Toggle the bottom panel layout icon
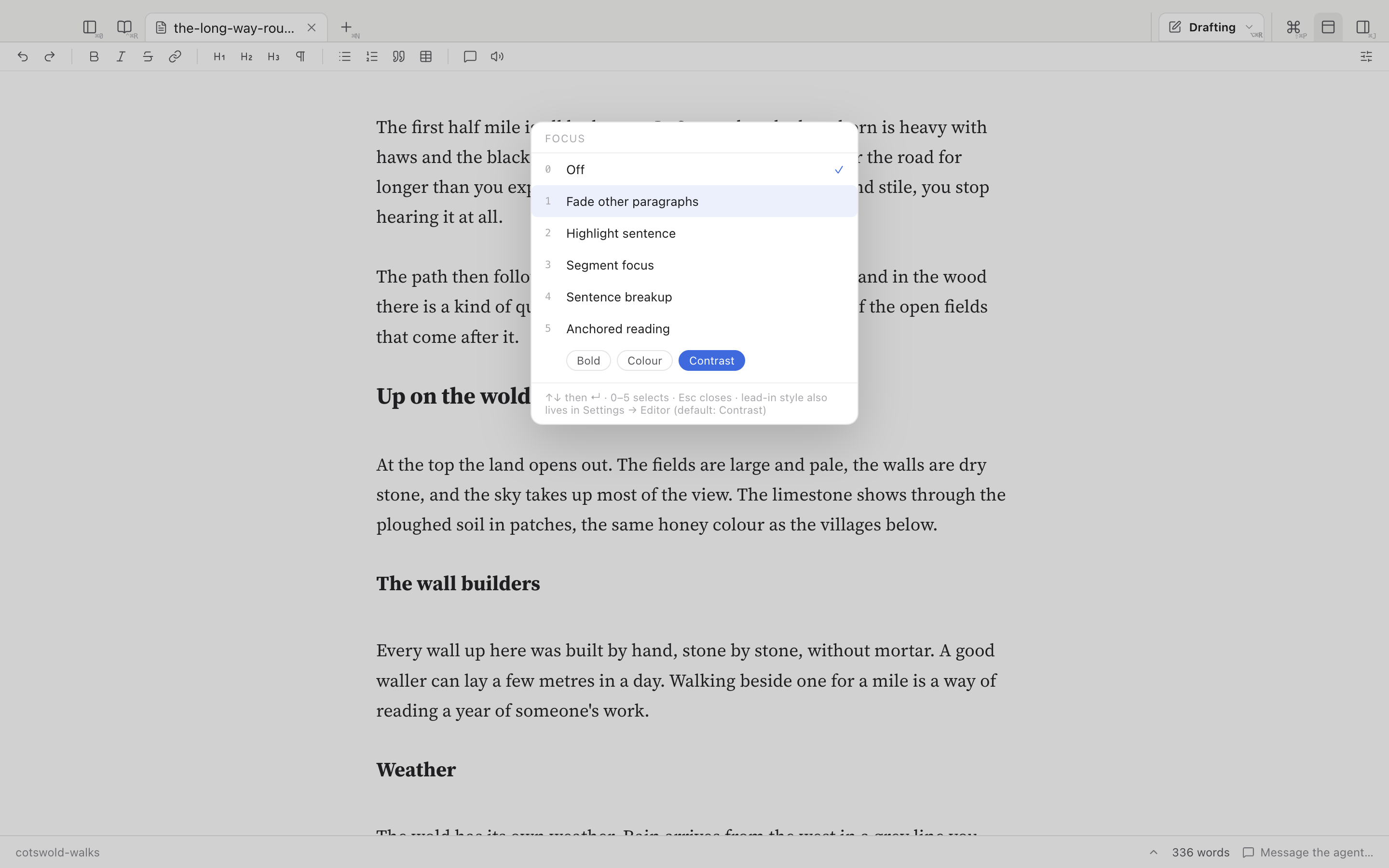The image size is (1389, 868). [x=1328, y=27]
